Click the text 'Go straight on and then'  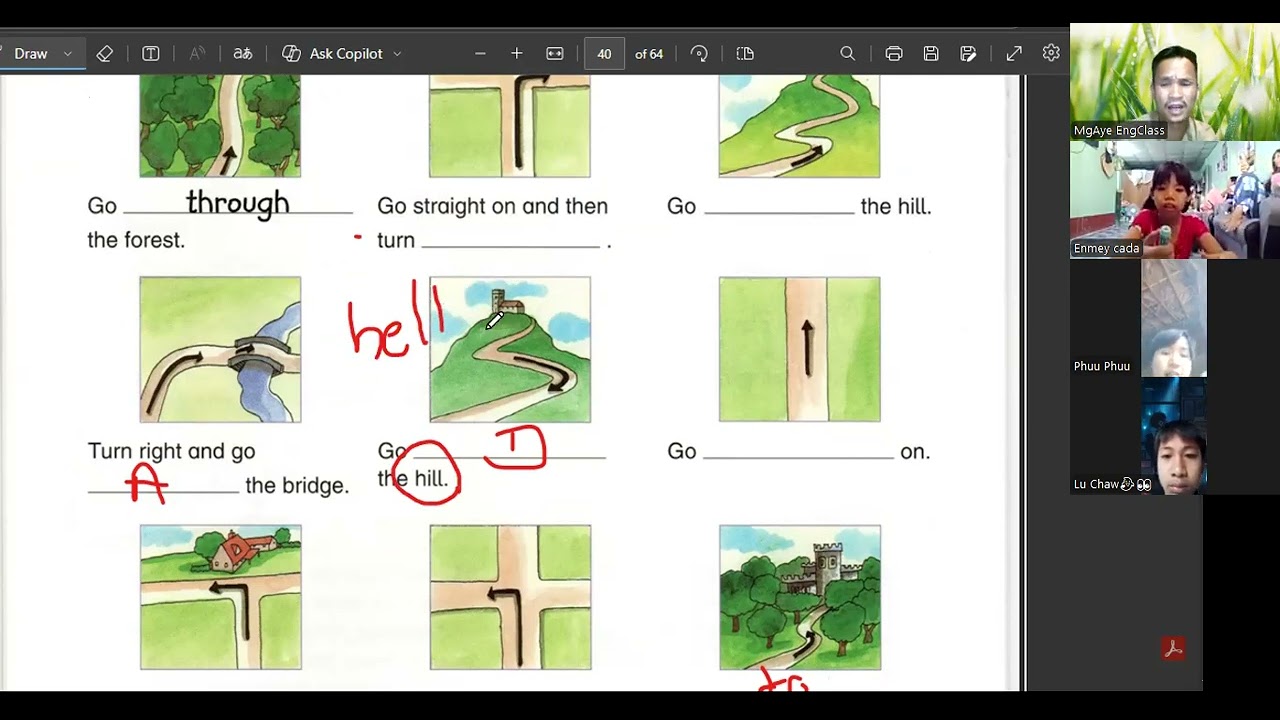pyautogui.click(x=492, y=207)
